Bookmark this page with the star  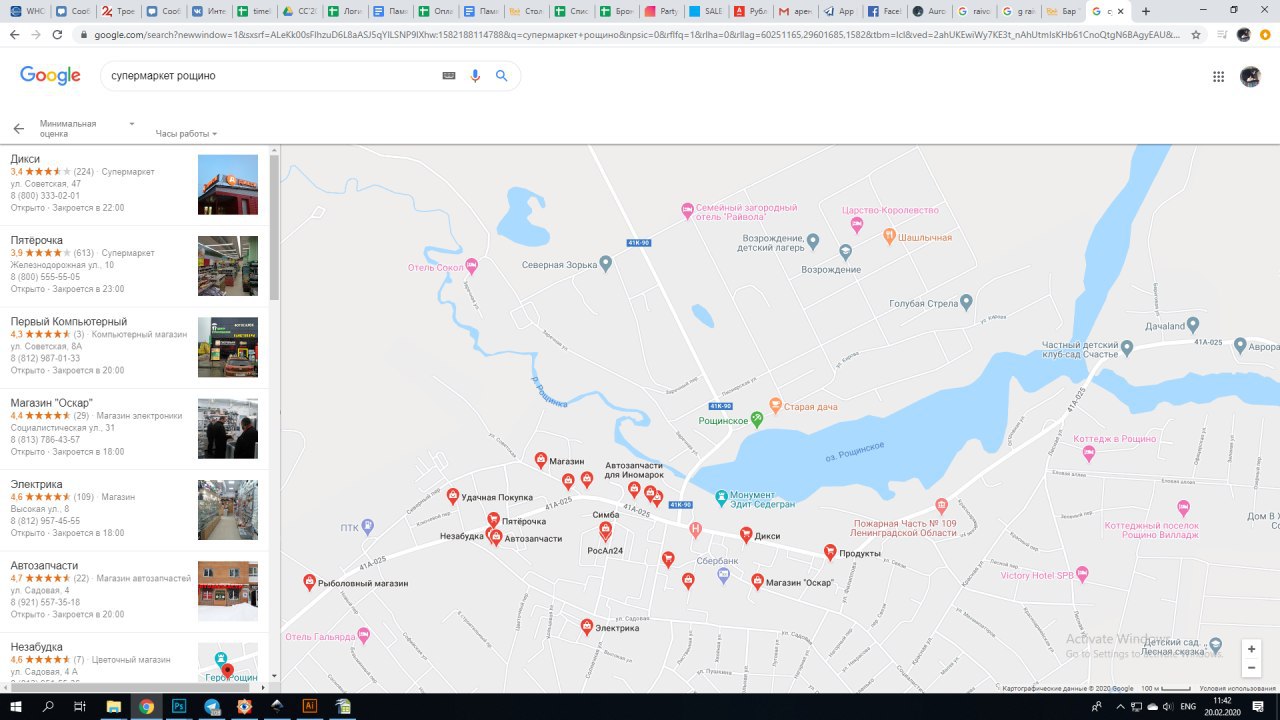[1196, 34]
